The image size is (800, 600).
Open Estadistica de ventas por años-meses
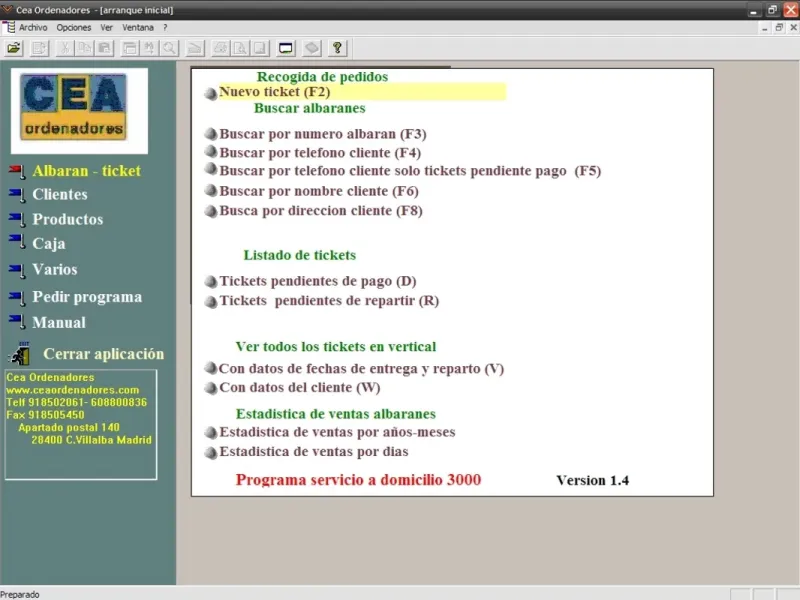pos(337,432)
